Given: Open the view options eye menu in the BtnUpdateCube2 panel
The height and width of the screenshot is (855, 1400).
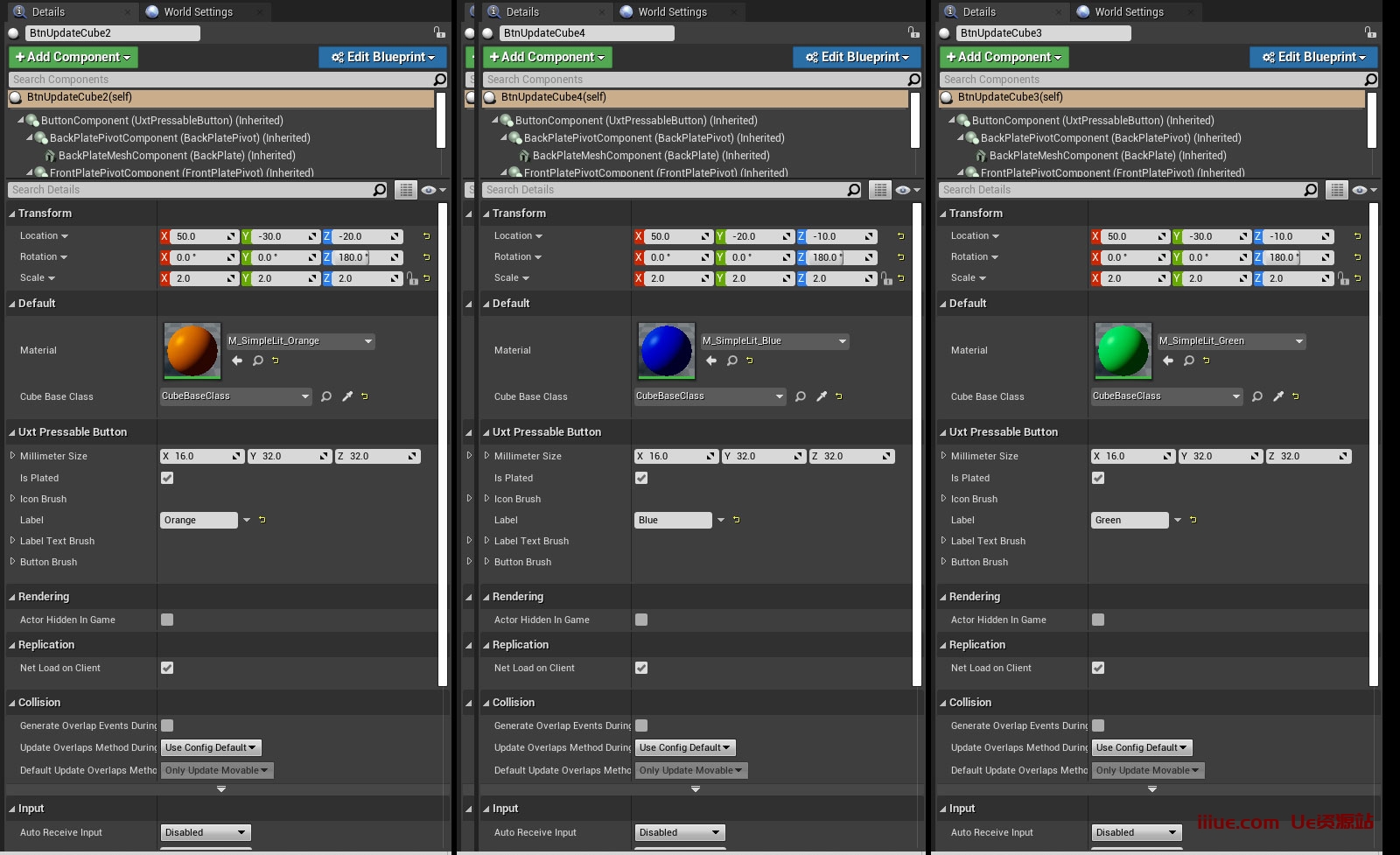Looking at the screenshot, I should (431, 190).
